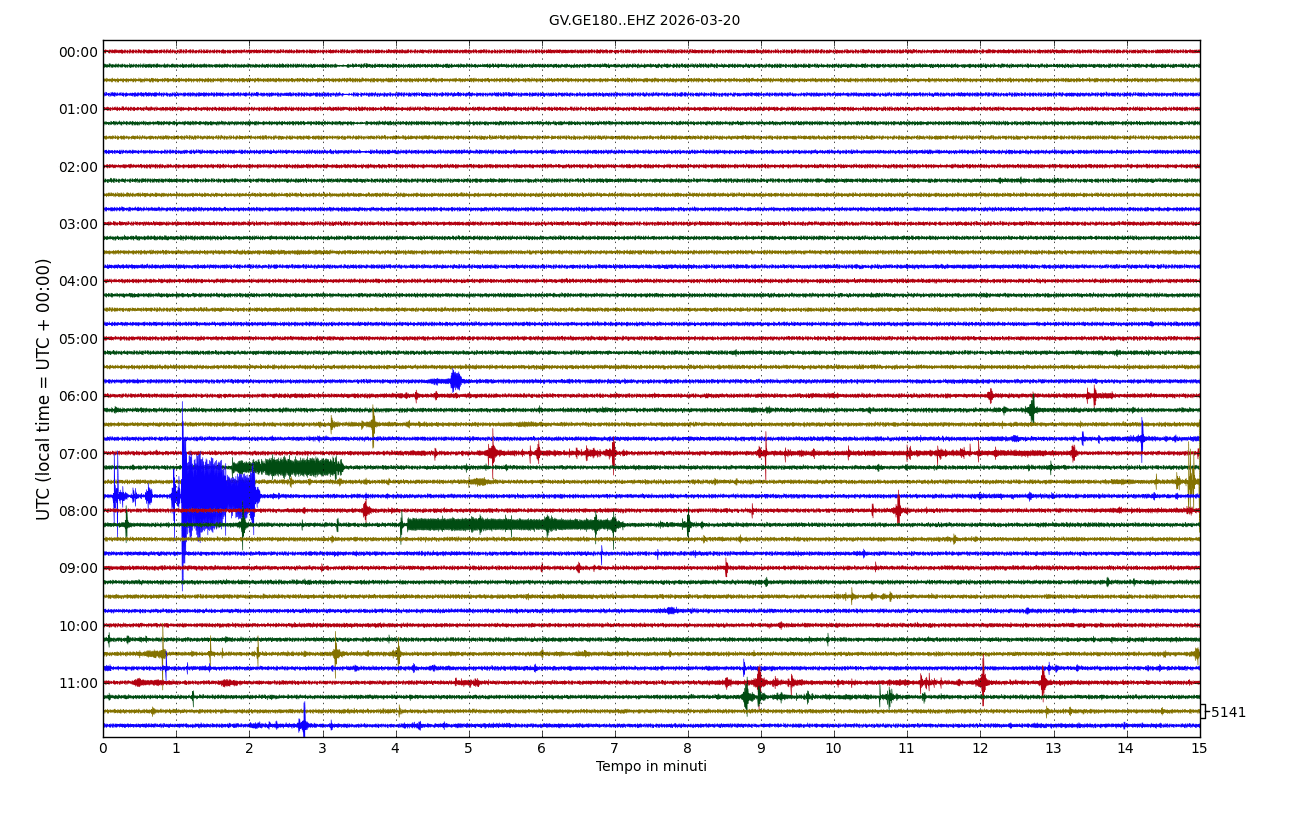
Task: Select the 00:00 time tick label
Action: (x=78, y=52)
